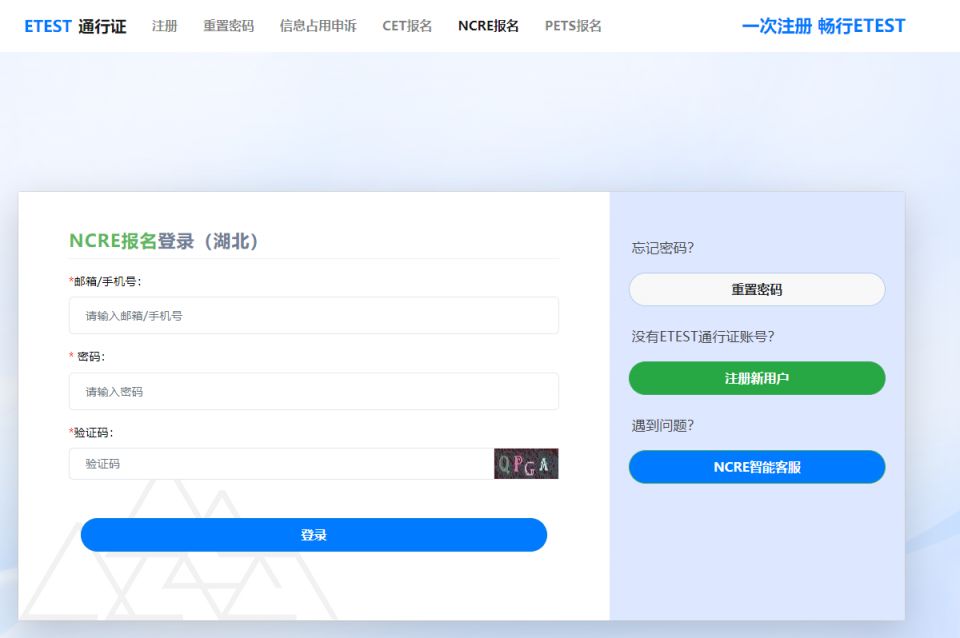Open the 重置密码 nav item
This screenshot has height=638, width=960.
[228, 26]
